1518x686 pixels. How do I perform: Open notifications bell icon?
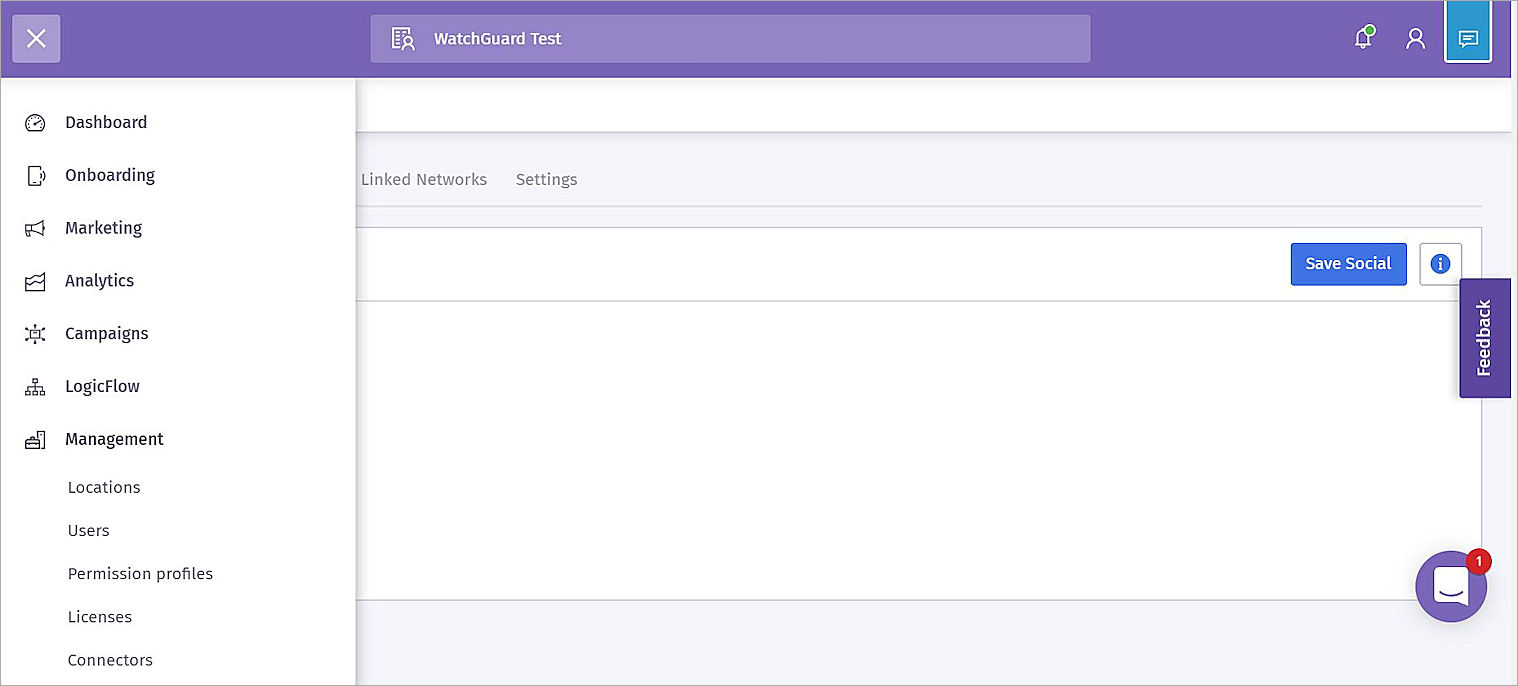(x=1362, y=39)
